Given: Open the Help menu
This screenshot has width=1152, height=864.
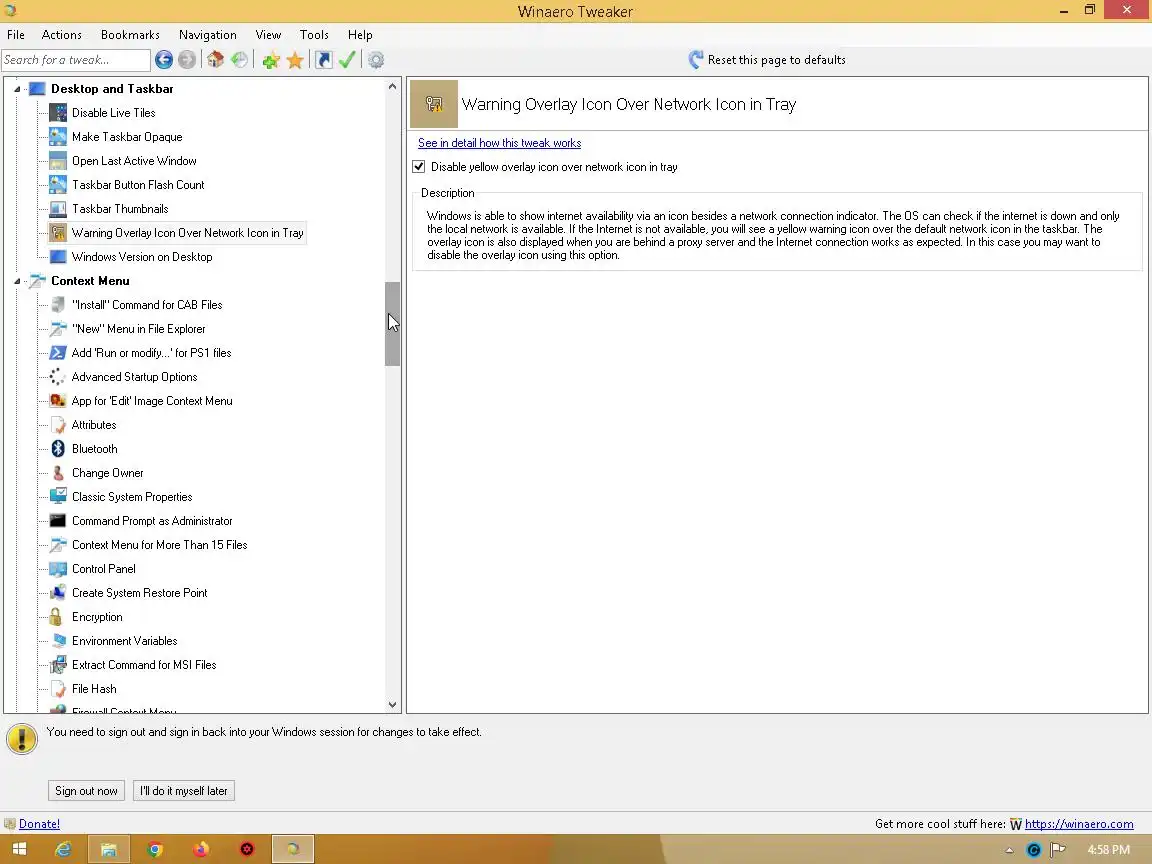Looking at the screenshot, I should pos(360,35).
